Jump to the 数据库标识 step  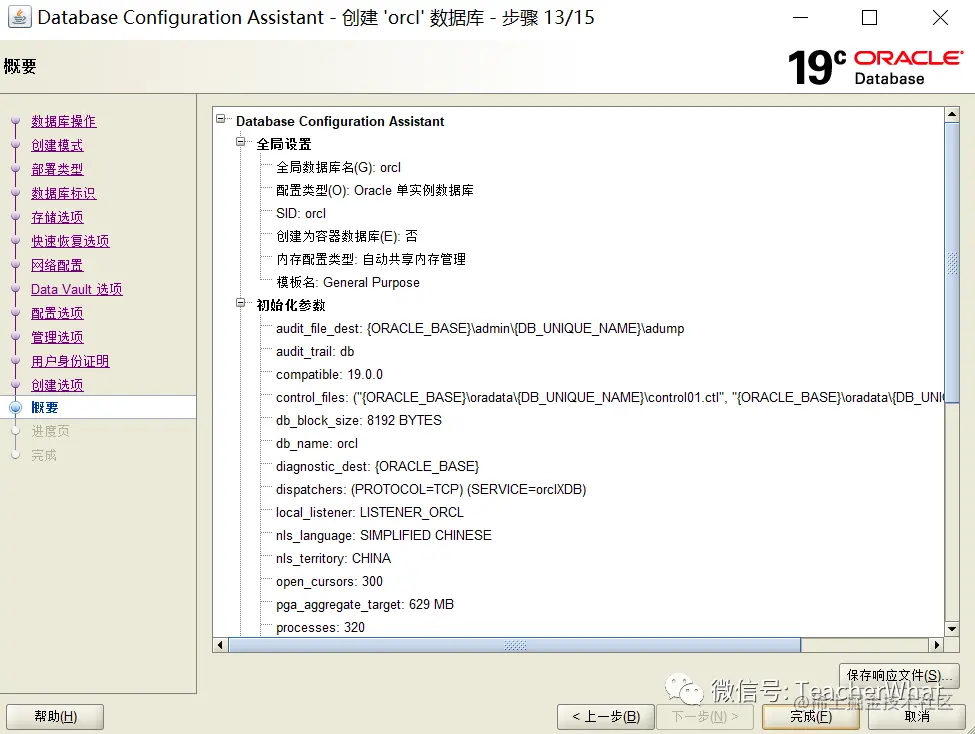tap(63, 193)
